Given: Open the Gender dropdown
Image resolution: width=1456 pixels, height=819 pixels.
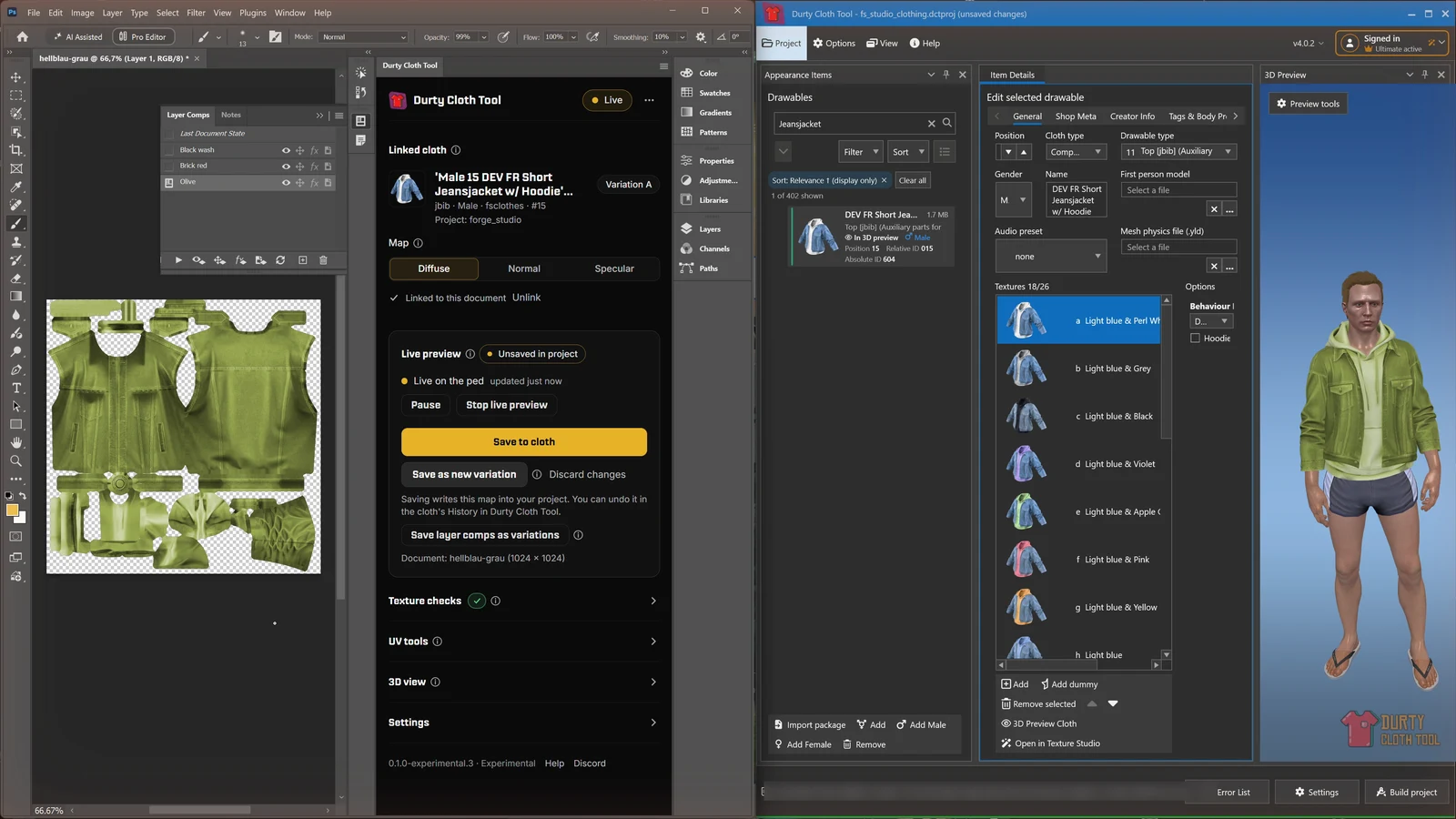Looking at the screenshot, I should tap(1012, 200).
